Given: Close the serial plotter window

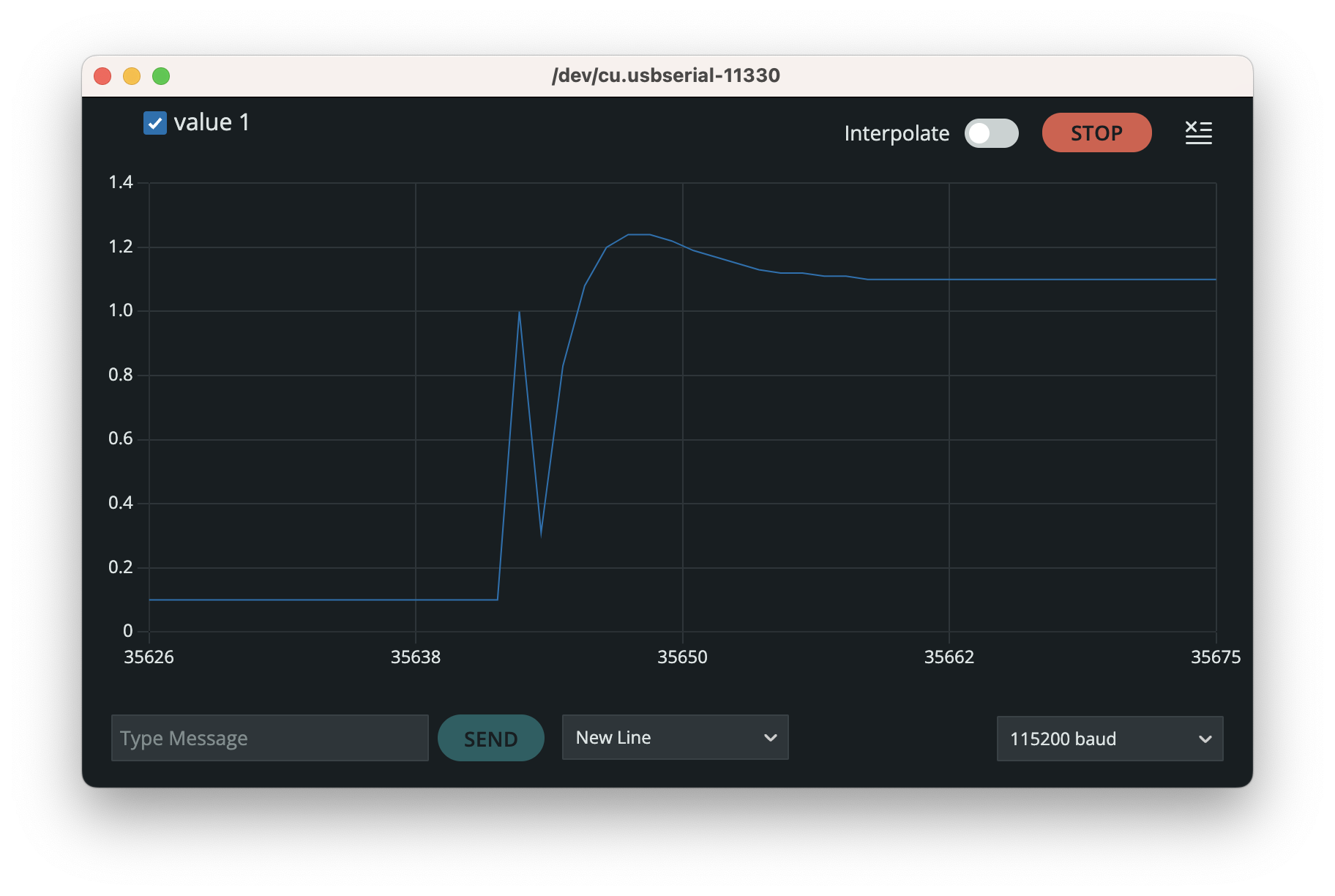Looking at the screenshot, I should (x=102, y=76).
